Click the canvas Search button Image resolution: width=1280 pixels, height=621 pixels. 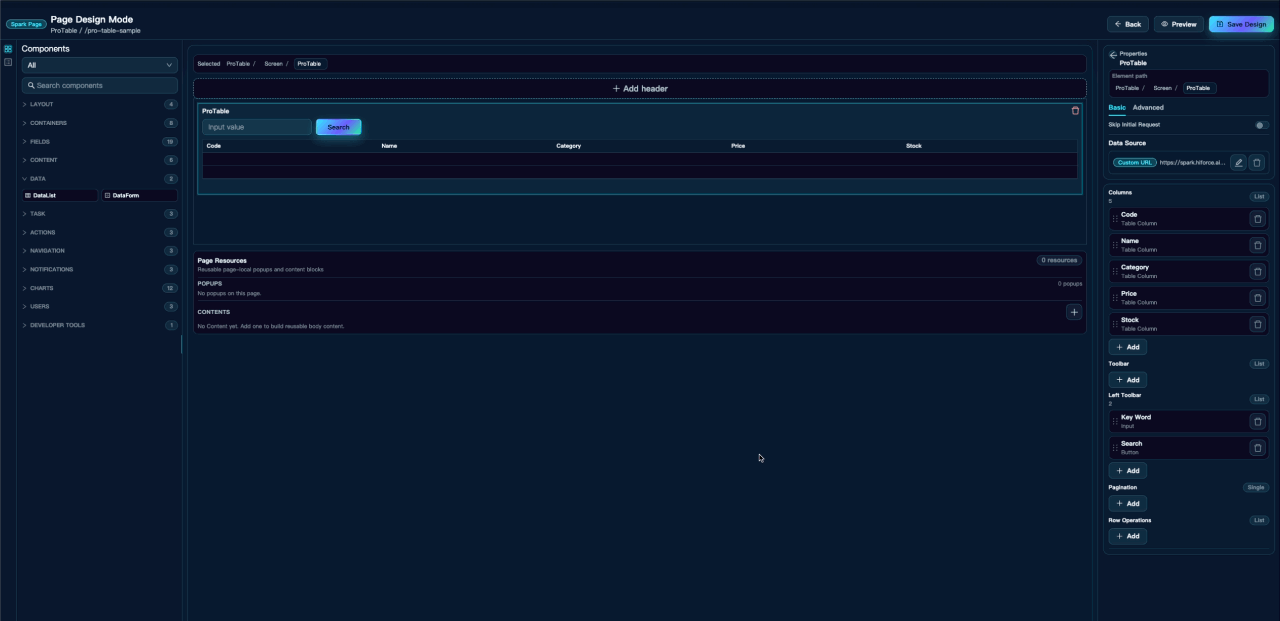coord(338,127)
